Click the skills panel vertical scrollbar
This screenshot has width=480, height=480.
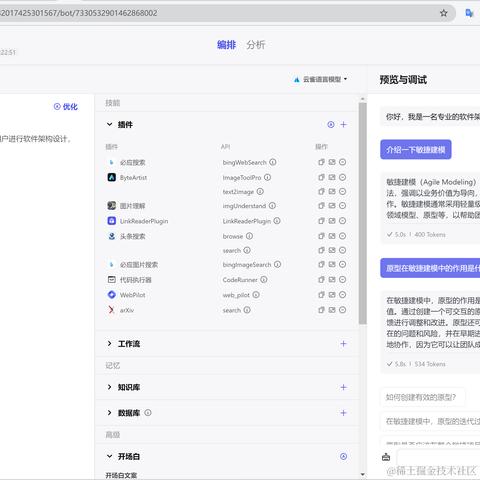tap(363, 213)
